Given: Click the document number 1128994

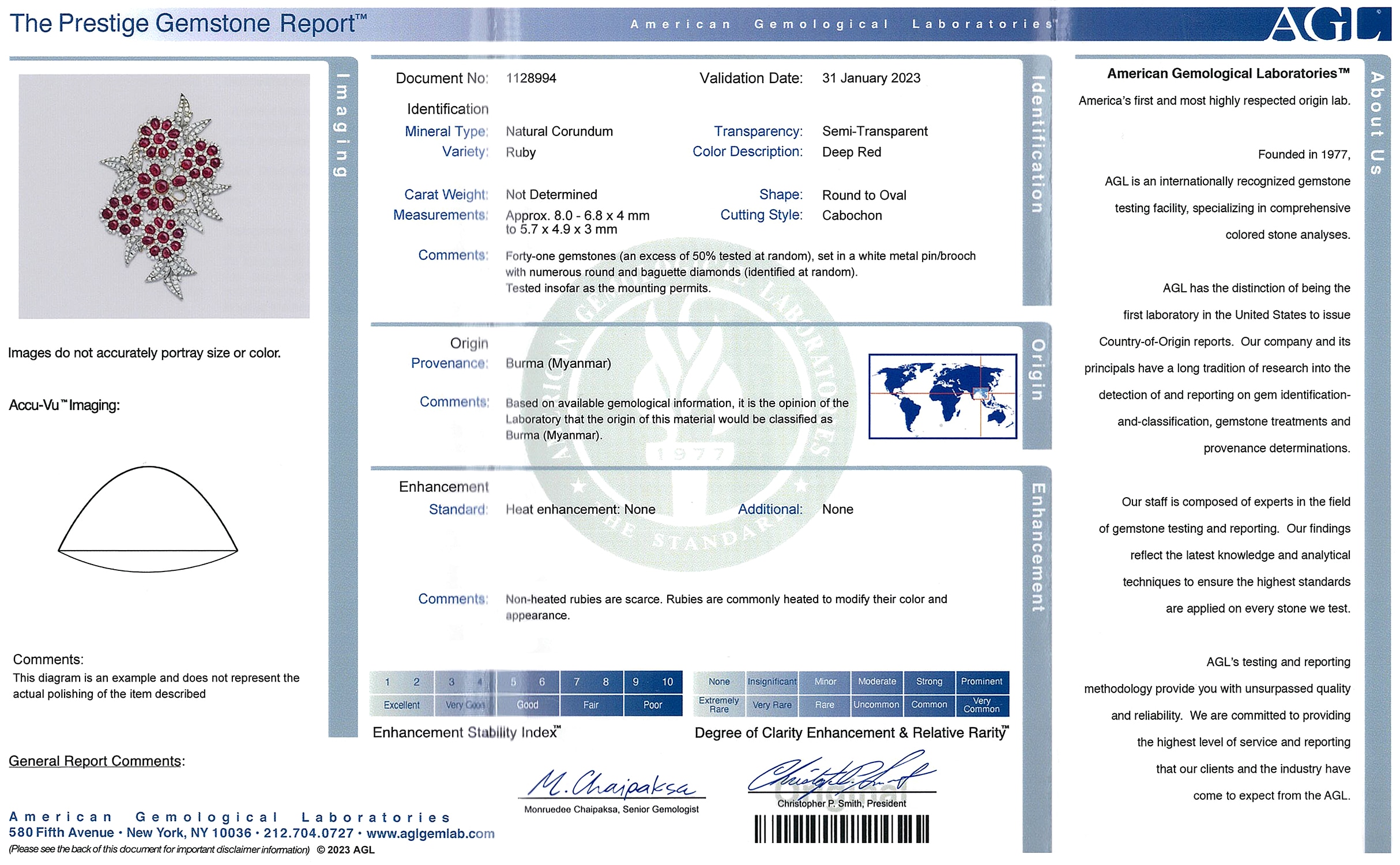Looking at the screenshot, I should pyautogui.click(x=531, y=78).
